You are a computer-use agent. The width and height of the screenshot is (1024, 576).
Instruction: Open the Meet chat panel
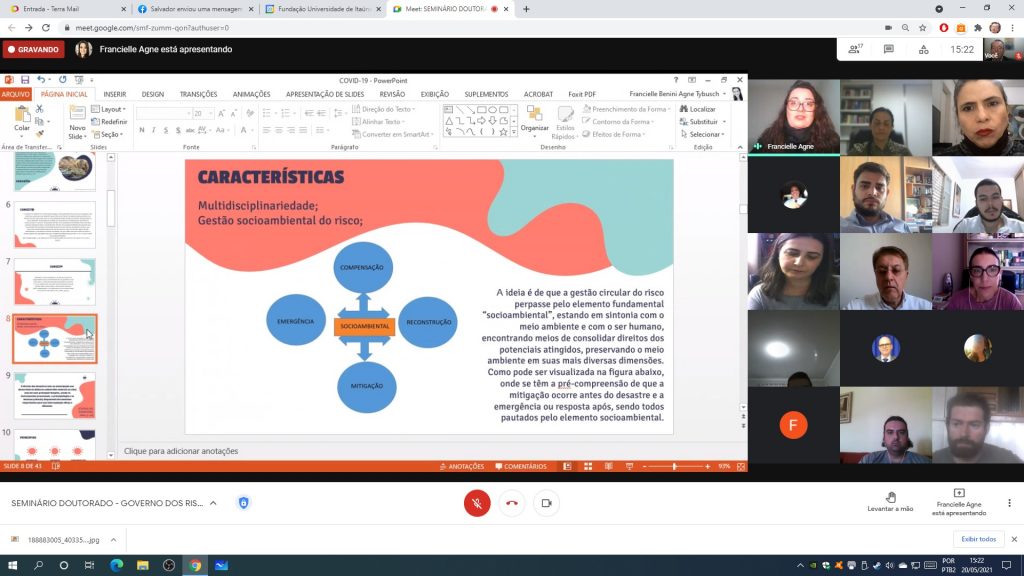coord(887,48)
